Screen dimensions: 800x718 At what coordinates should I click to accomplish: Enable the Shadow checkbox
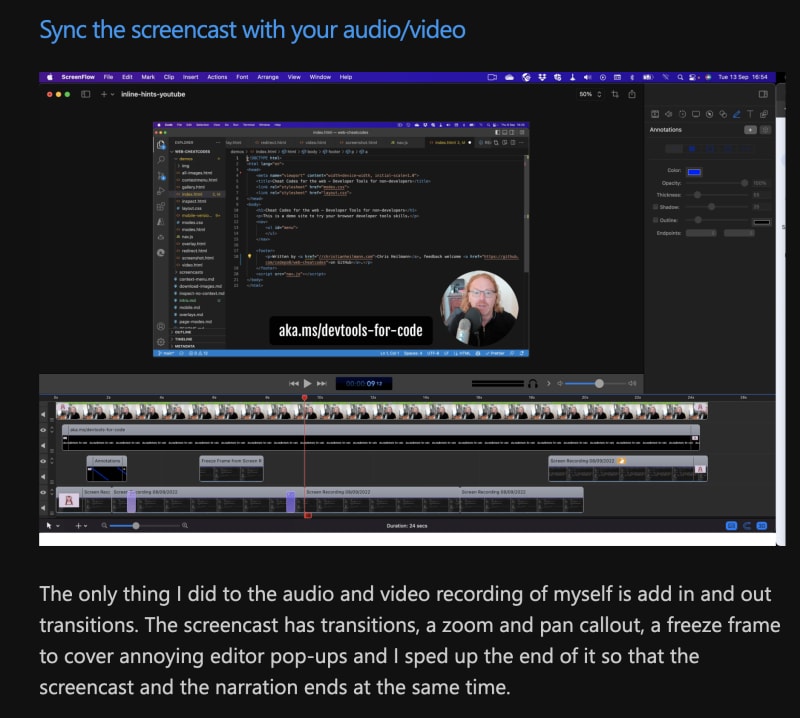click(655, 207)
